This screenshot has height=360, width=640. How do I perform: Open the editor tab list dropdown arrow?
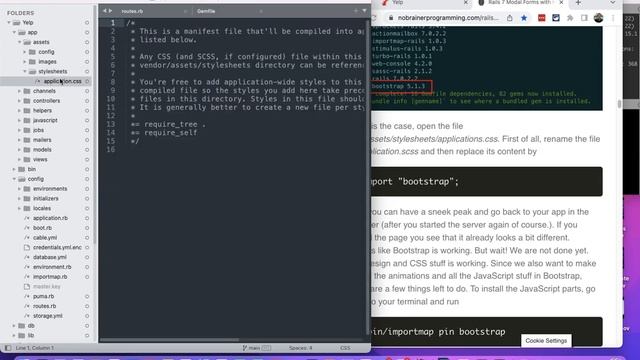click(x=364, y=11)
